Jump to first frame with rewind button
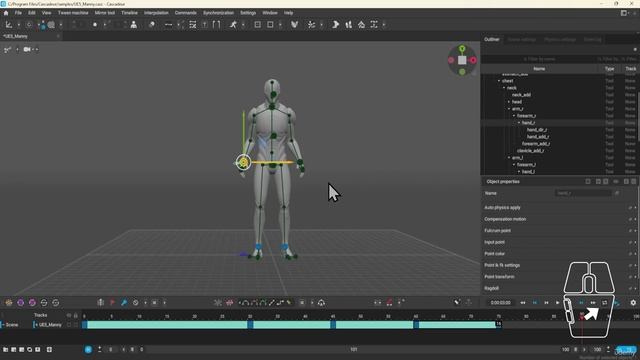The height and width of the screenshot is (360, 640). pyautogui.click(x=523, y=303)
